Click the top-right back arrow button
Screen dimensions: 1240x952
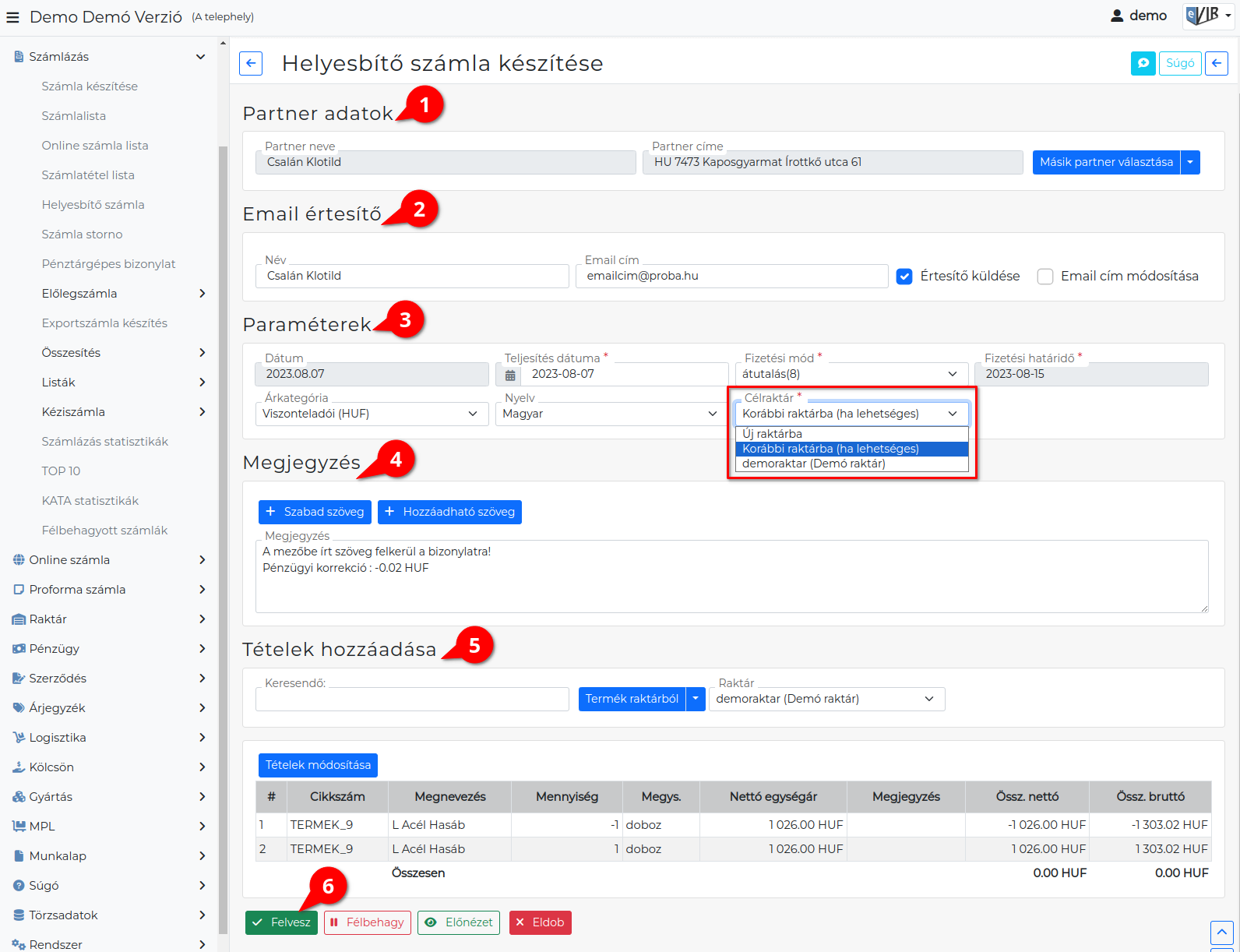(x=1217, y=63)
